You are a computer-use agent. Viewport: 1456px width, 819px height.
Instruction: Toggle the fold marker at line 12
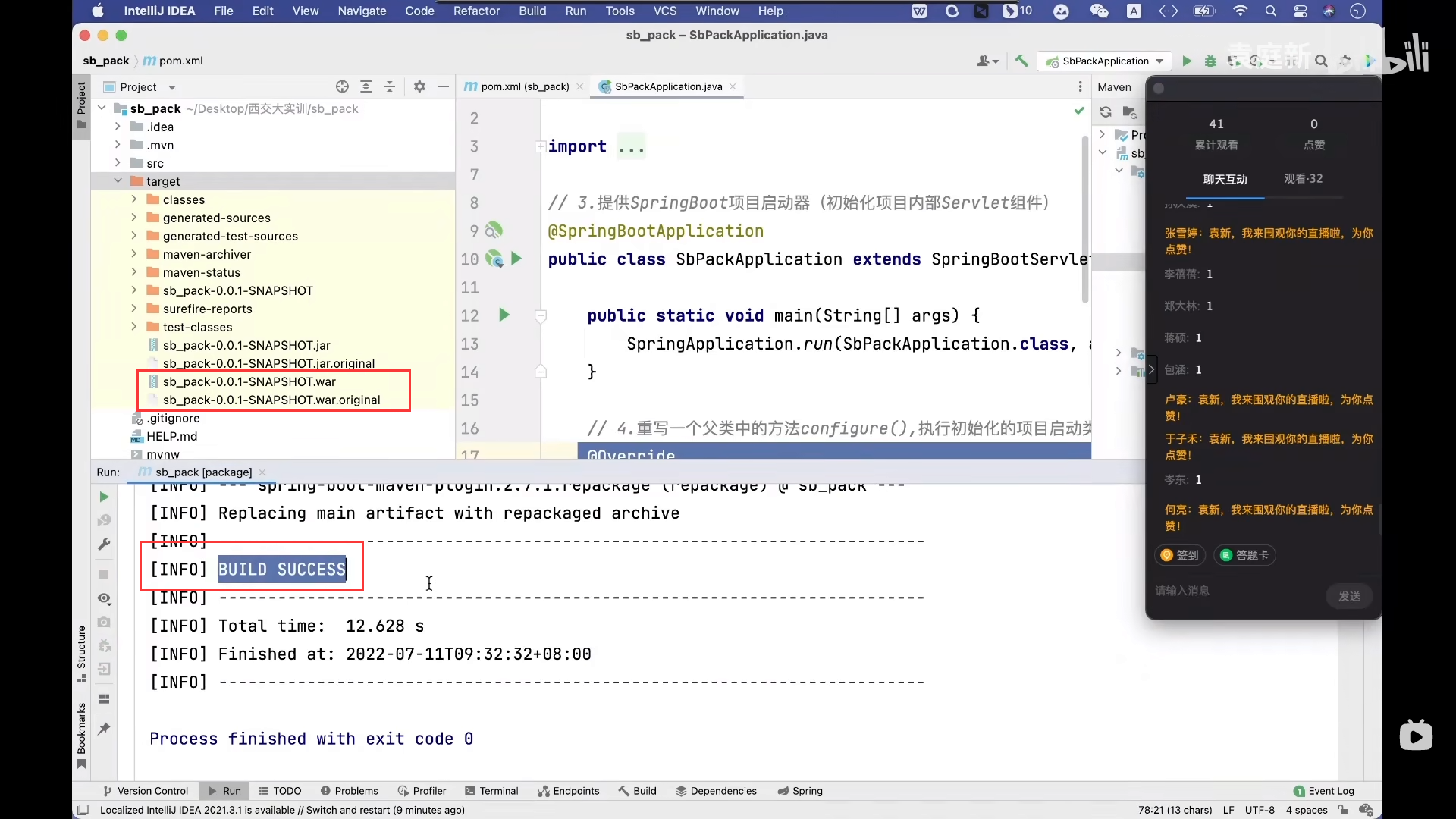tap(541, 315)
